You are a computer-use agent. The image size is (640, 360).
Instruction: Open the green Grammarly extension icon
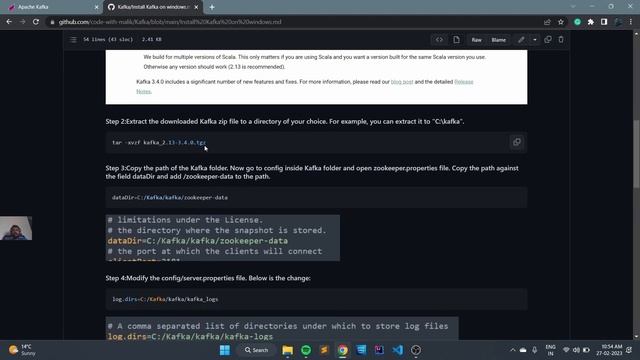pyautogui.click(x=577, y=22)
